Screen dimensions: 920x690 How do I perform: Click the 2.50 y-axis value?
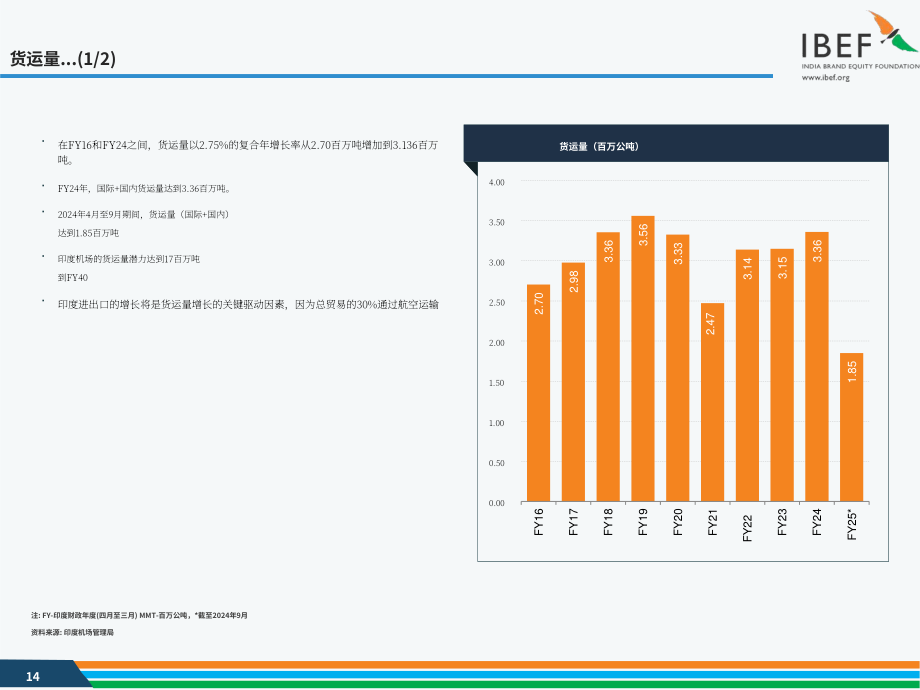point(496,303)
